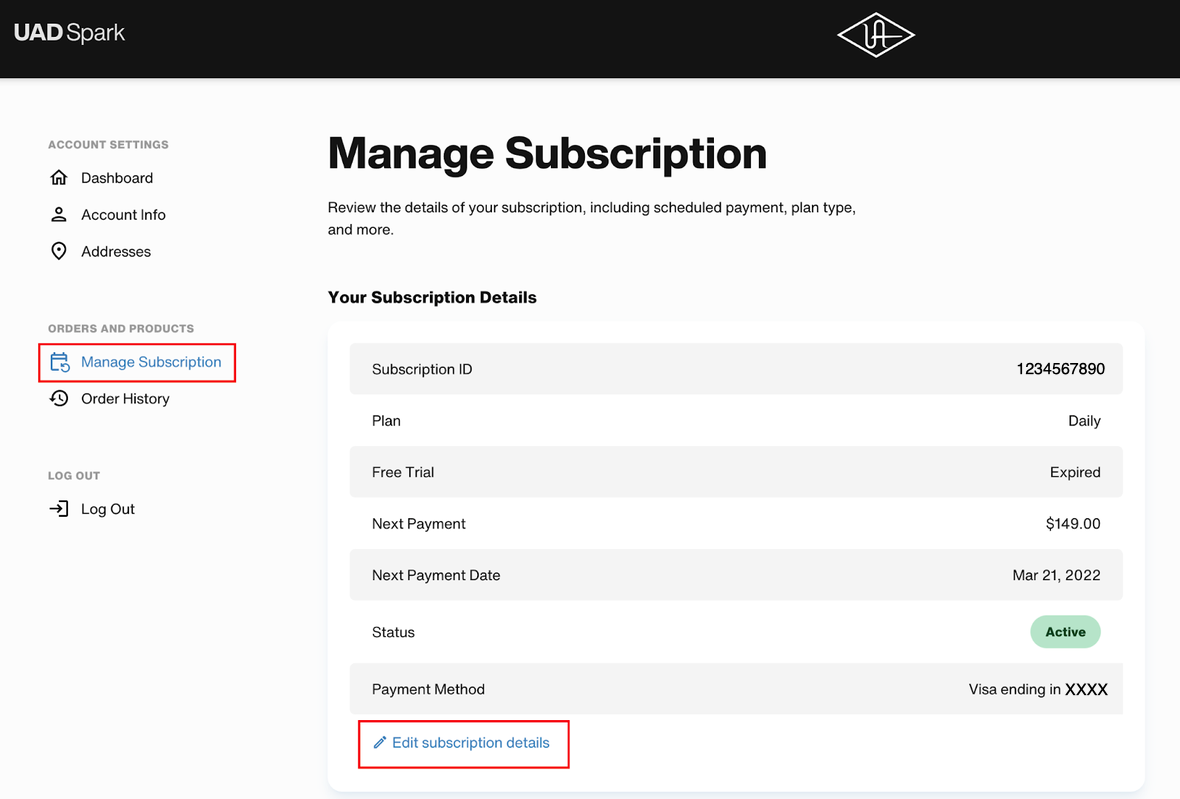Screen dimensions: 1180x799
Task: Click Visa ending in XXXX text
Action: [x=1038, y=689]
